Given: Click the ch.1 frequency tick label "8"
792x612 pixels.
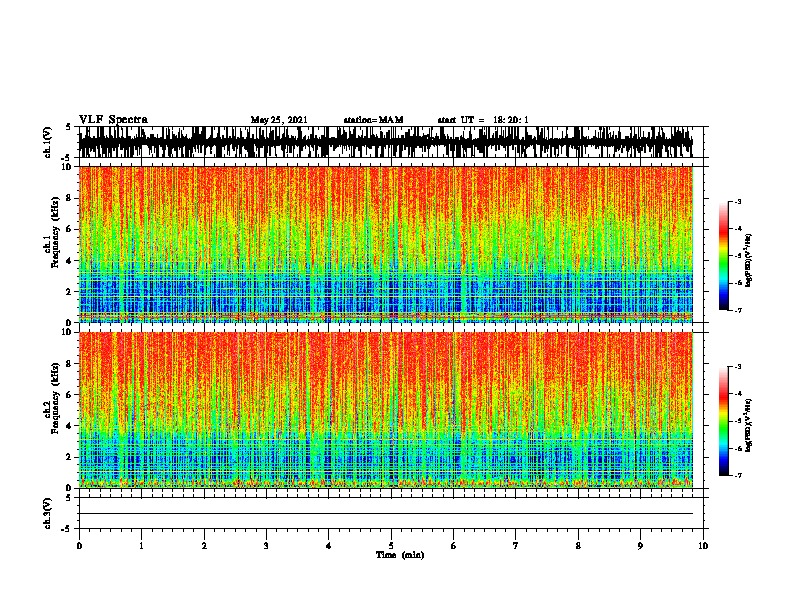Looking at the screenshot, I should 69,198.
